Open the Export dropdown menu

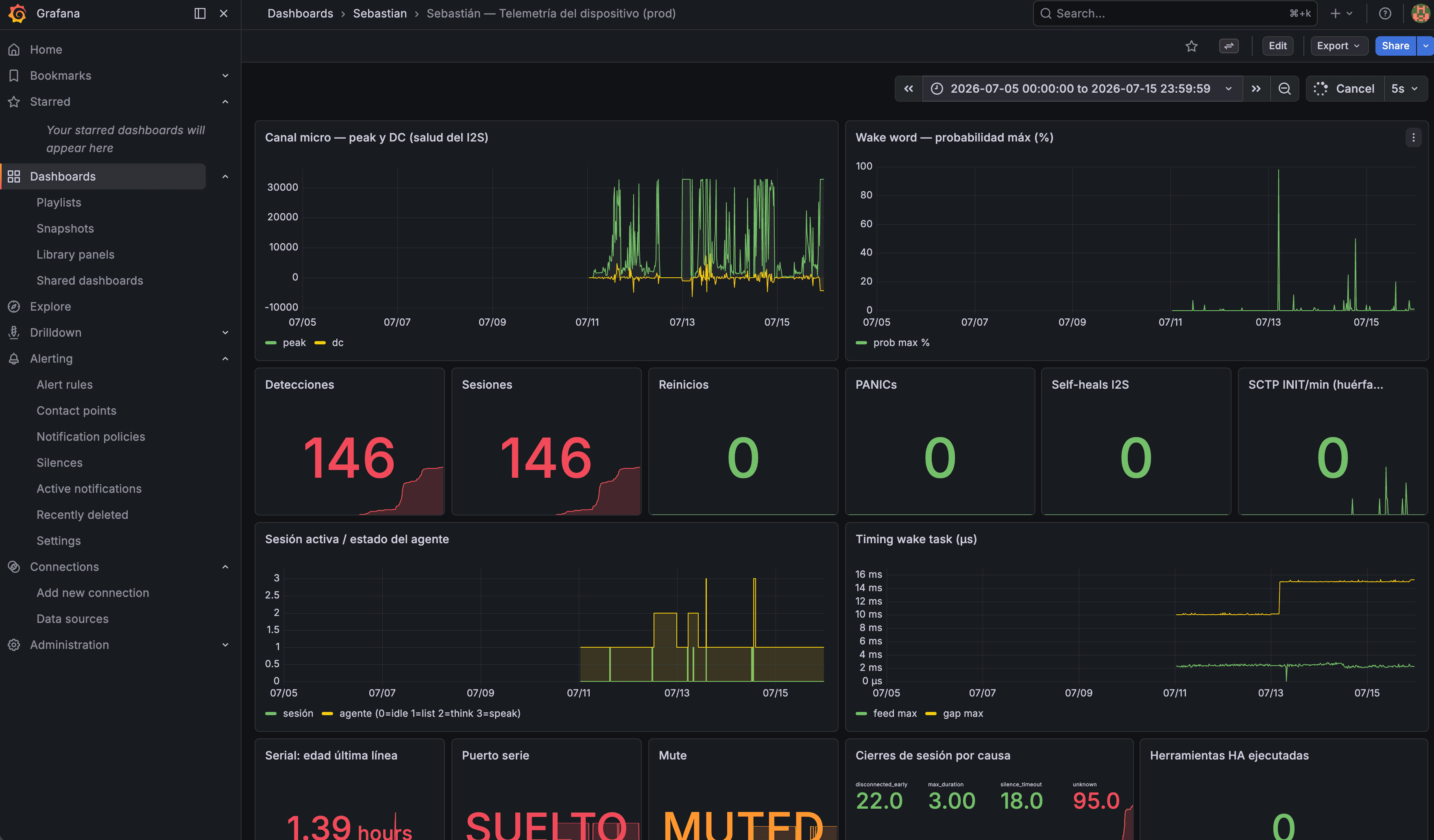1338,46
